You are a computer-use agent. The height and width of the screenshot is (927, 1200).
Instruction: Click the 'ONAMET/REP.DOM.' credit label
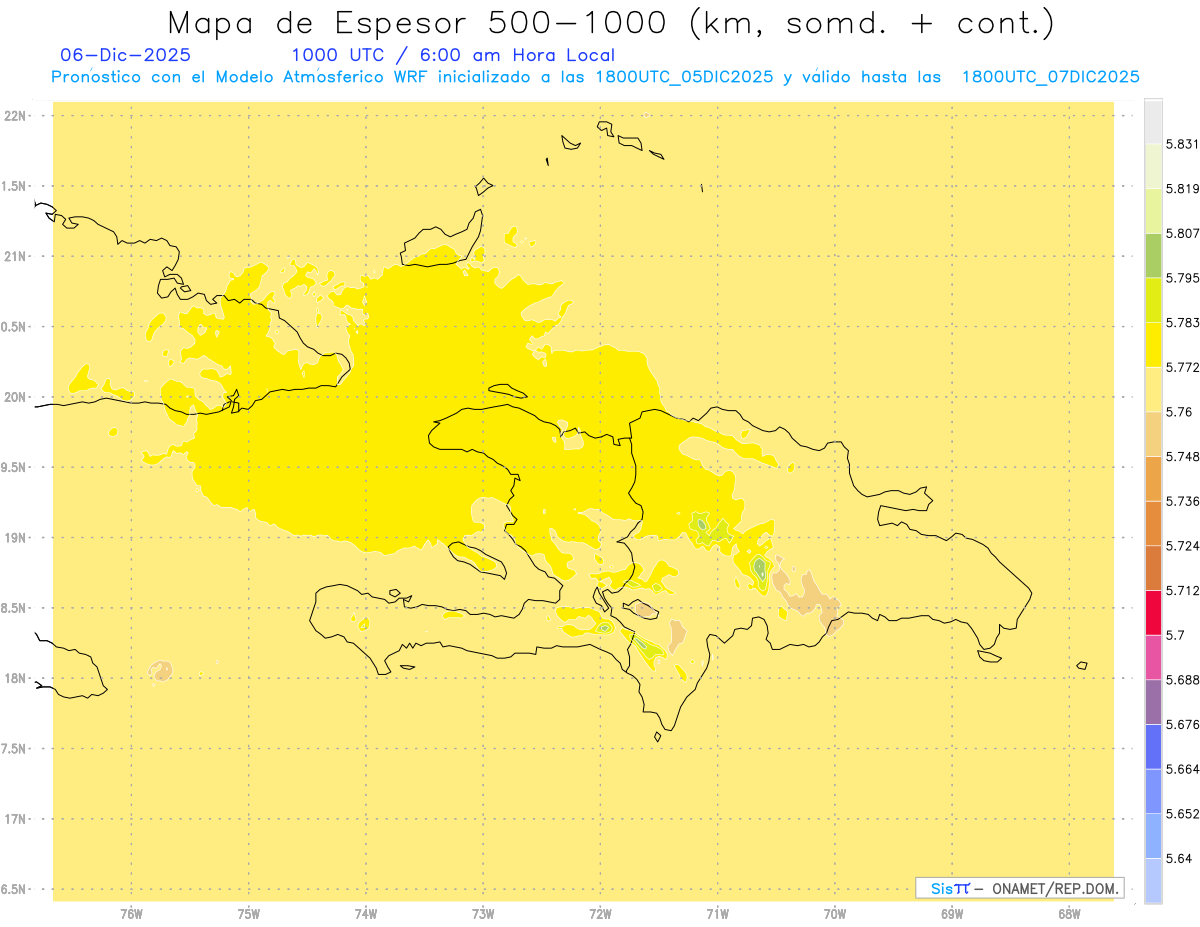[1055, 888]
